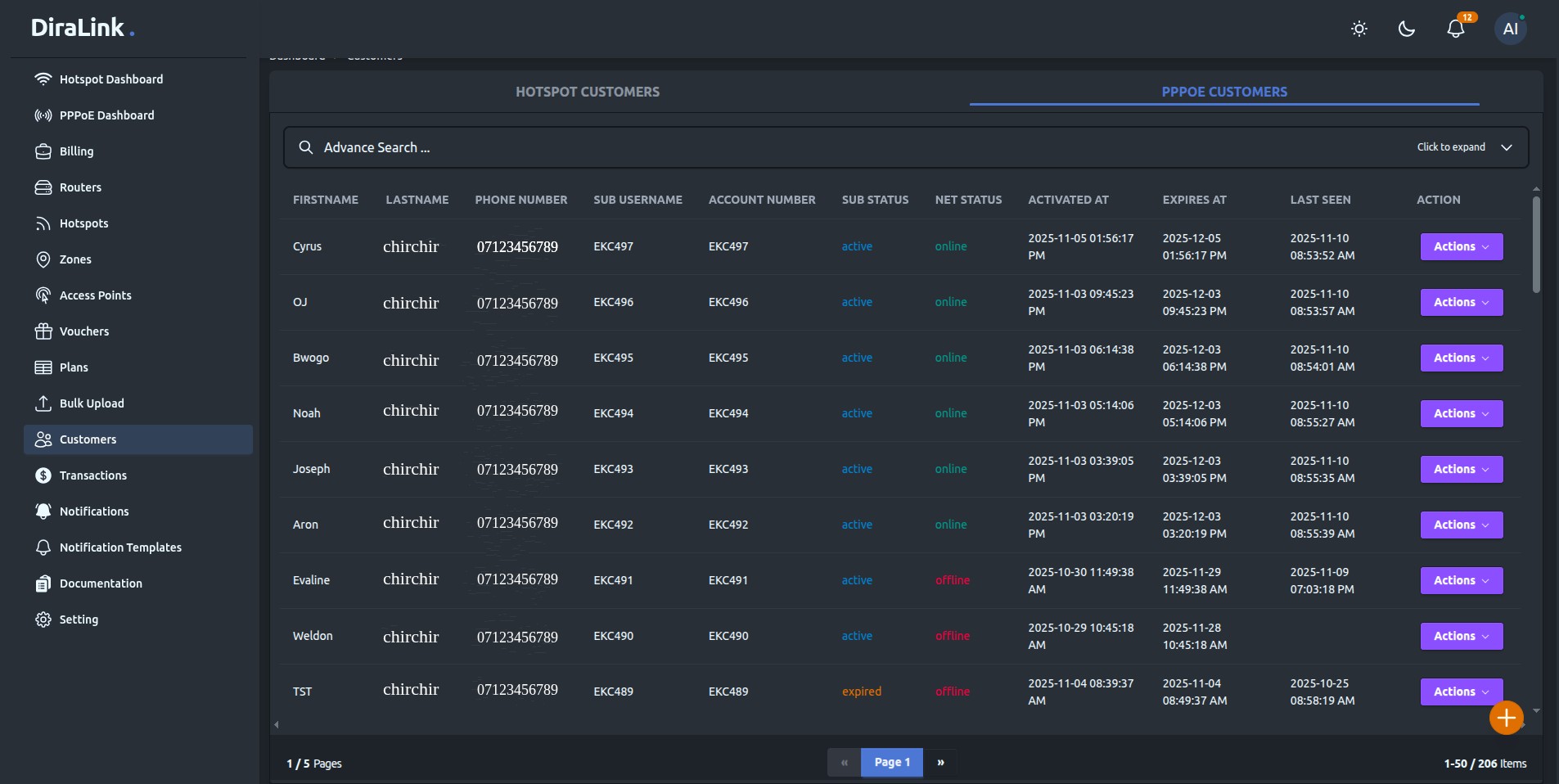Toggle the floating plus action button
This screenshot has height=784, width=1559.
1505,718
